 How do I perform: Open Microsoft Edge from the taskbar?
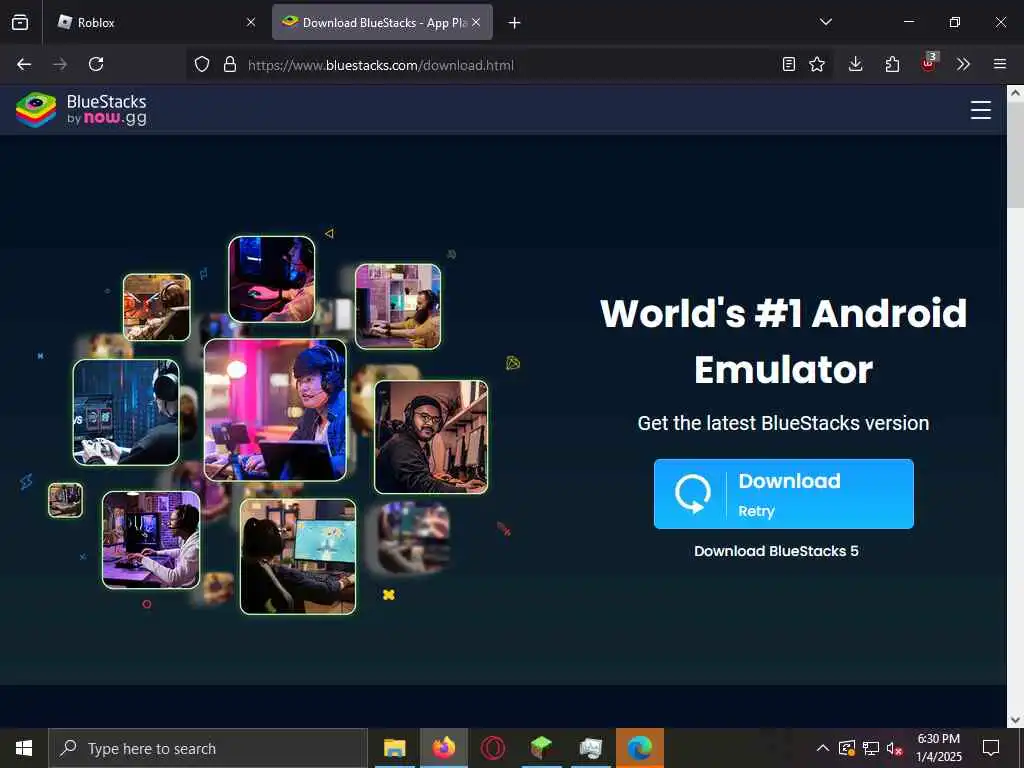640,748
